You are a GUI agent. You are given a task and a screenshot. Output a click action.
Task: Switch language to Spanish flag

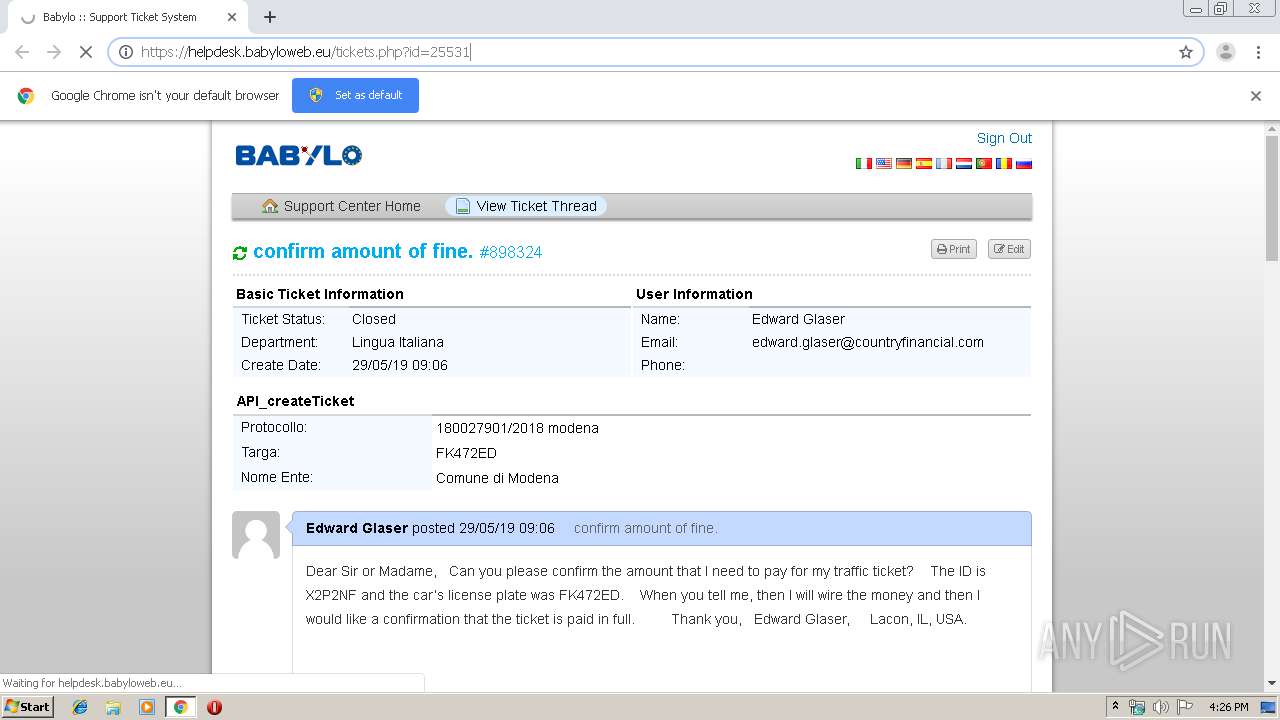pyautogui.click(x=924, y=163)
